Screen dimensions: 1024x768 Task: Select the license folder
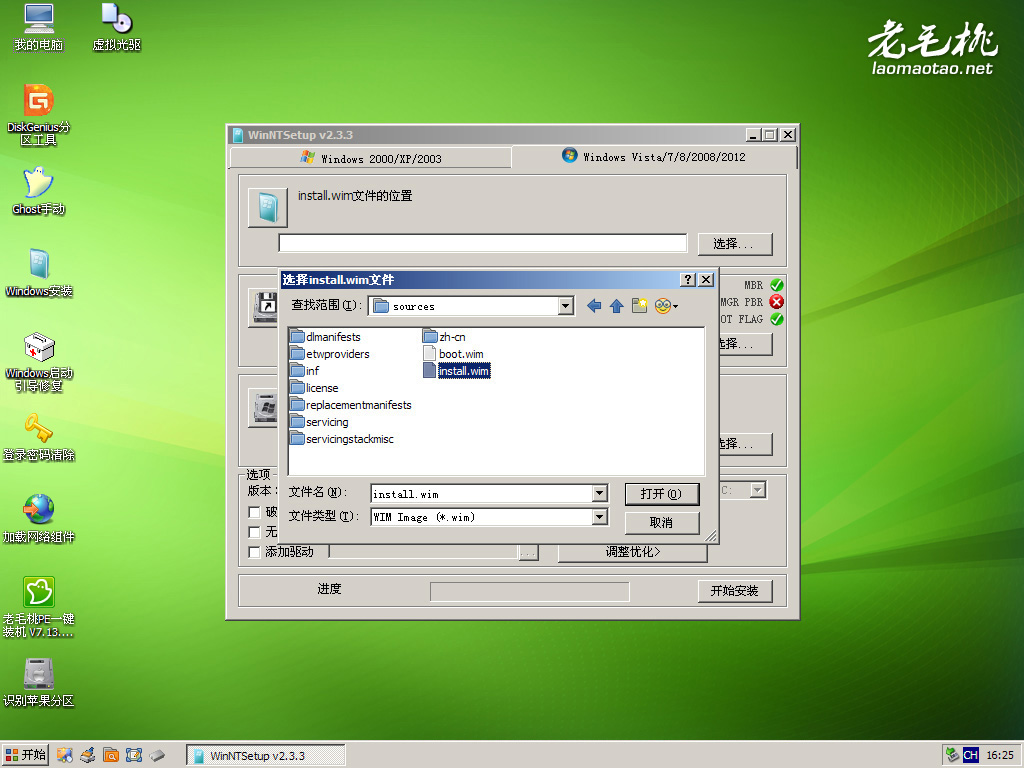(x=315, y=388)
